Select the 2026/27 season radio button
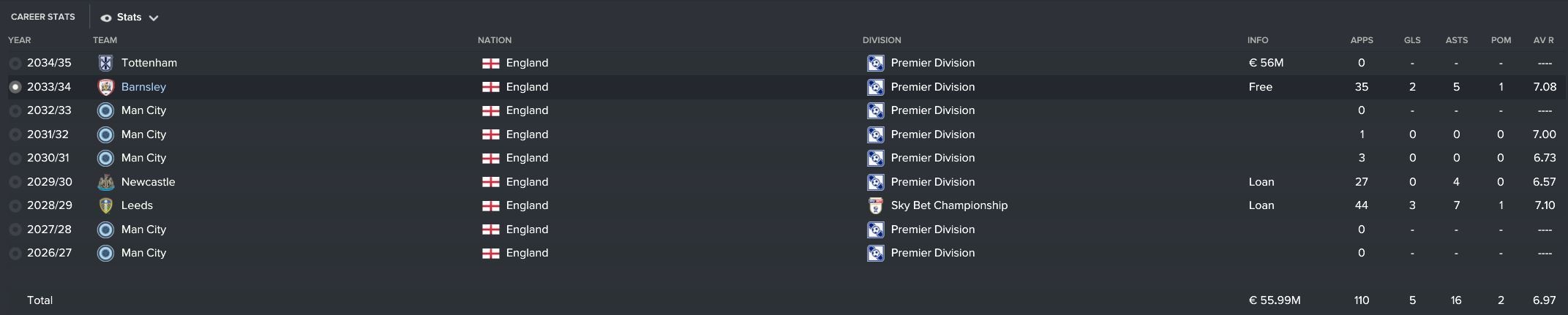1568x315 pixels. click(15, 254)
